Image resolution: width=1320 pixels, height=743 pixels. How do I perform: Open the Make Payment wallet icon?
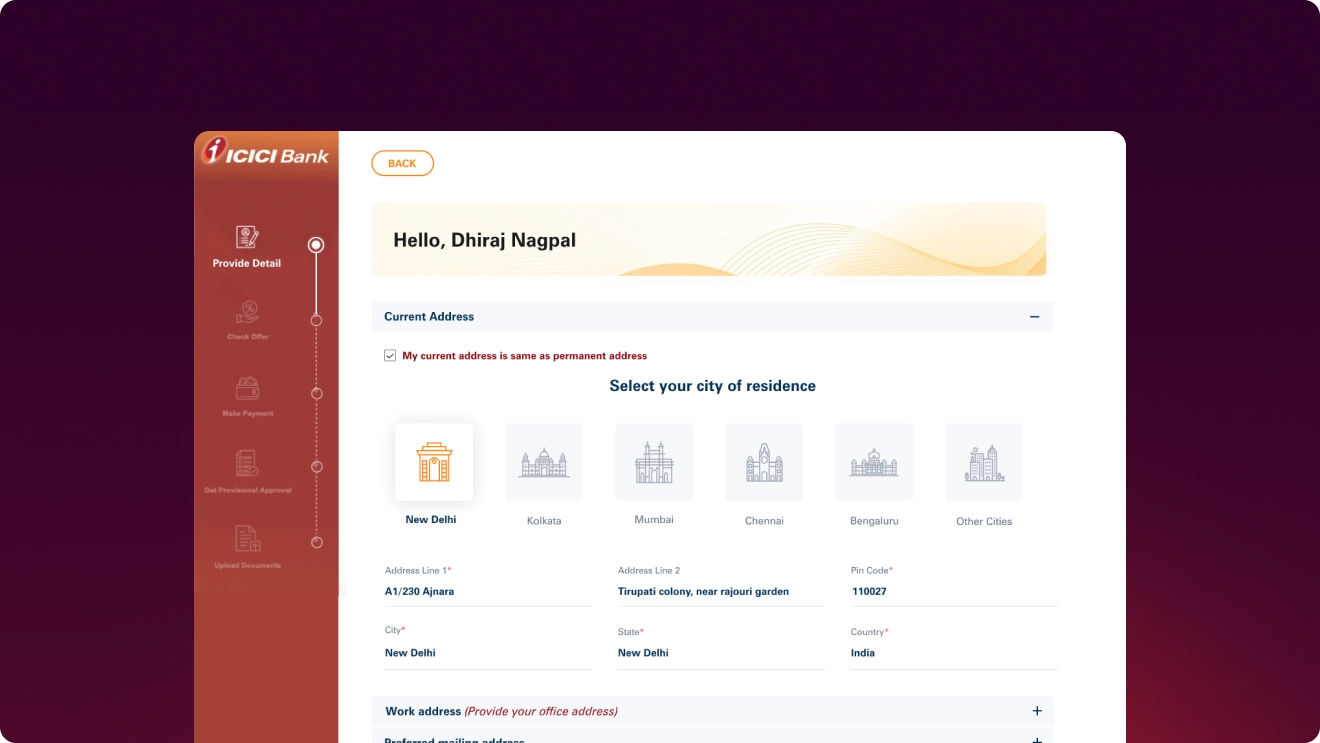pyautogui.click(x=247, y=388)
